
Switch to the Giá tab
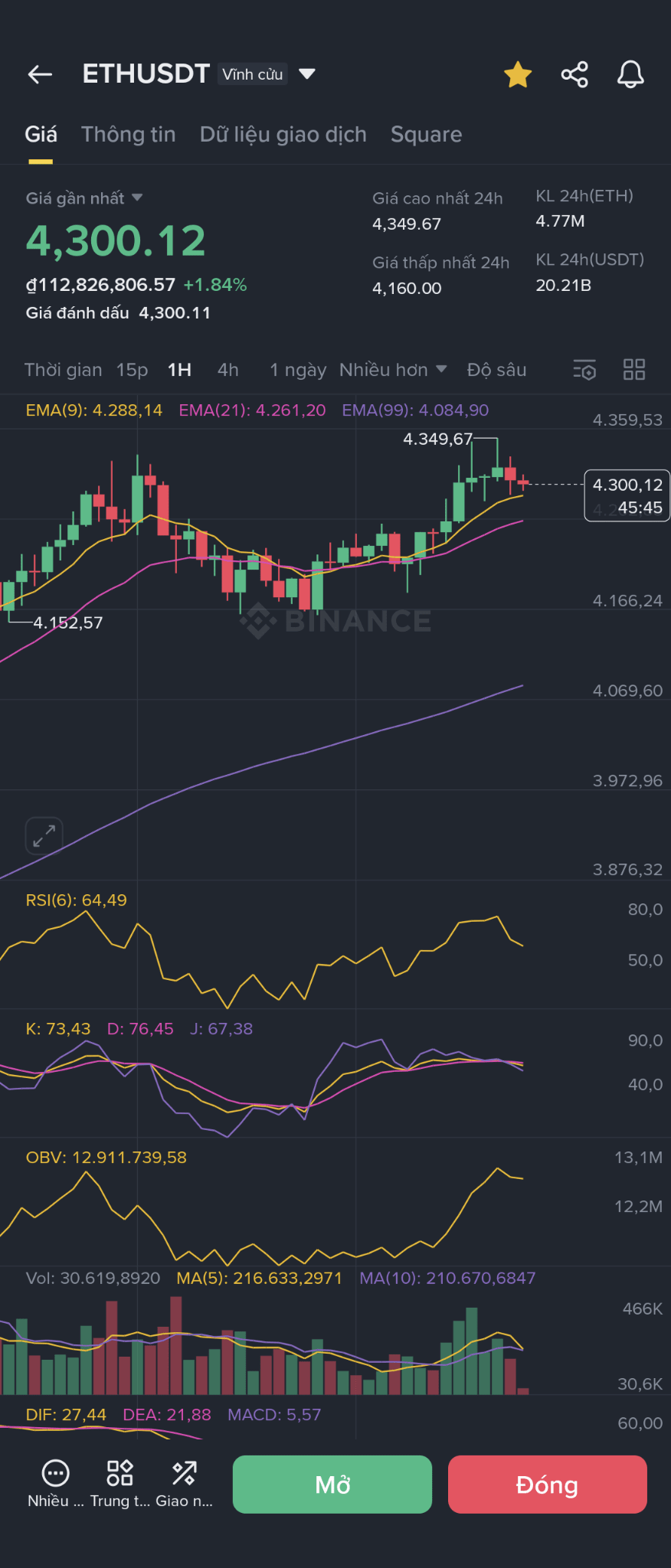[x=41, y=135]
